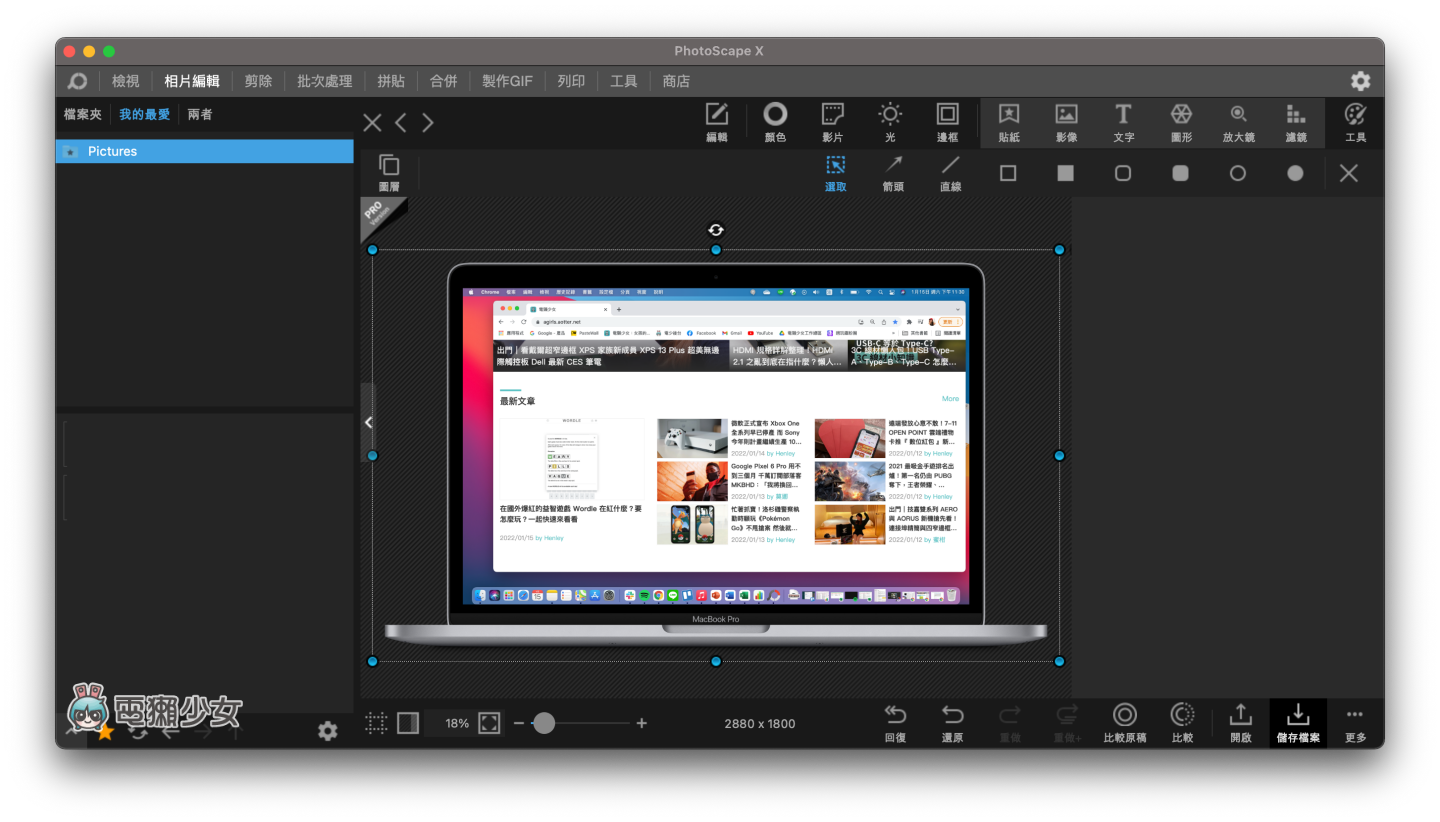The image size is (1440, 822).
Task: Click 還原 undo icon
Action: tap(952, 722)
